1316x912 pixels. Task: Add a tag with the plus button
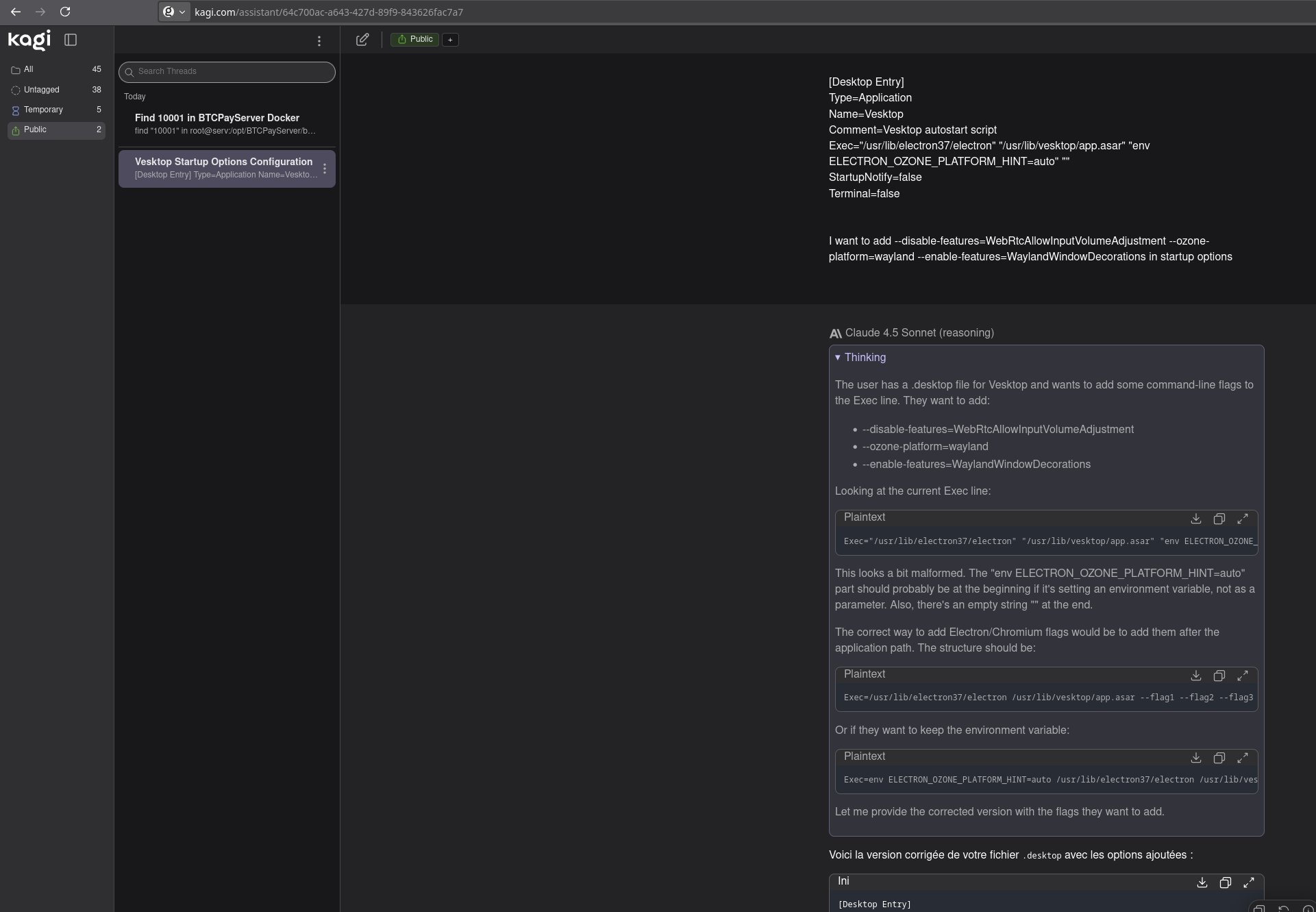[450, 40]
